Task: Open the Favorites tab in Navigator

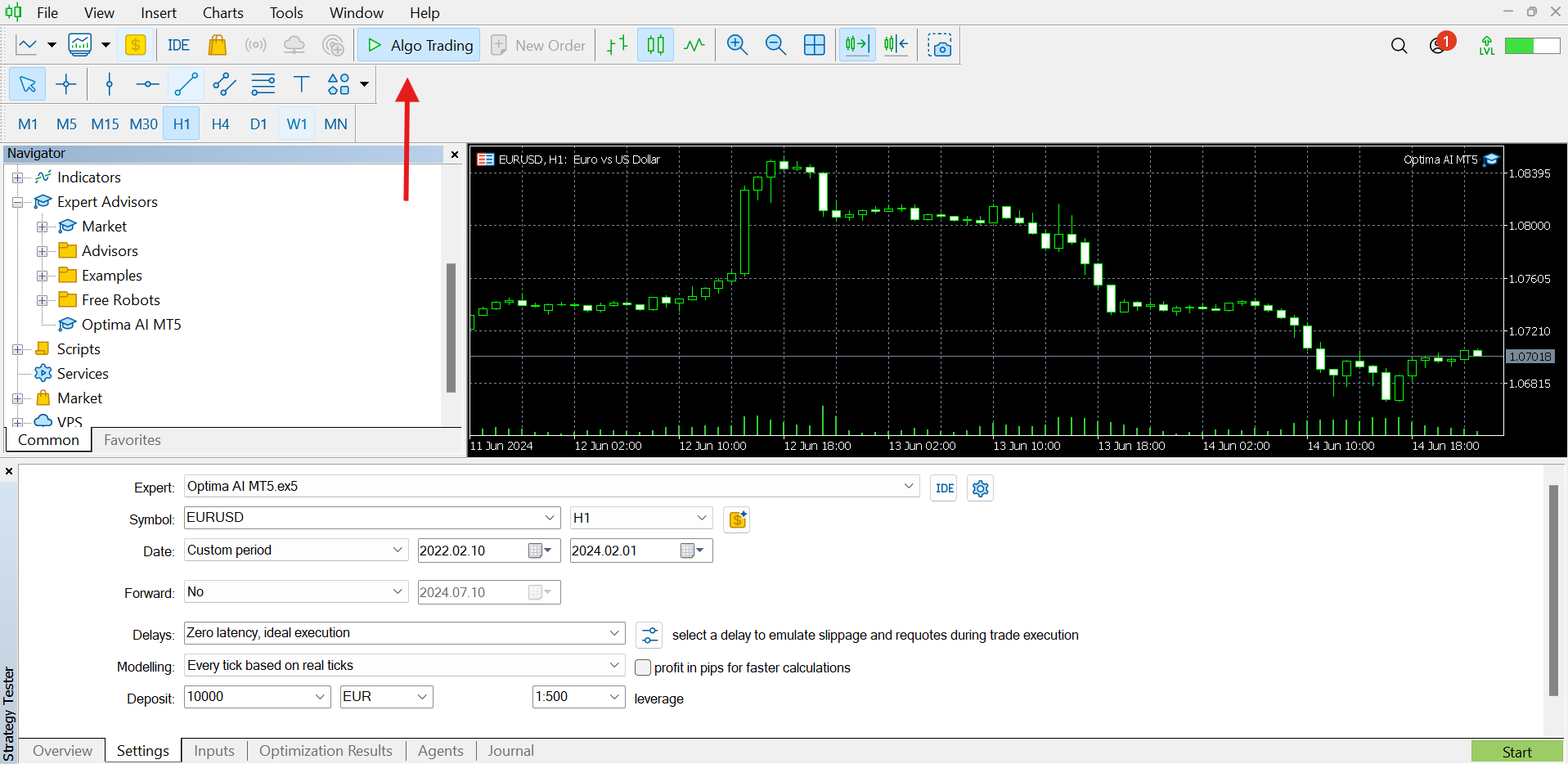Action: point(133,440)
